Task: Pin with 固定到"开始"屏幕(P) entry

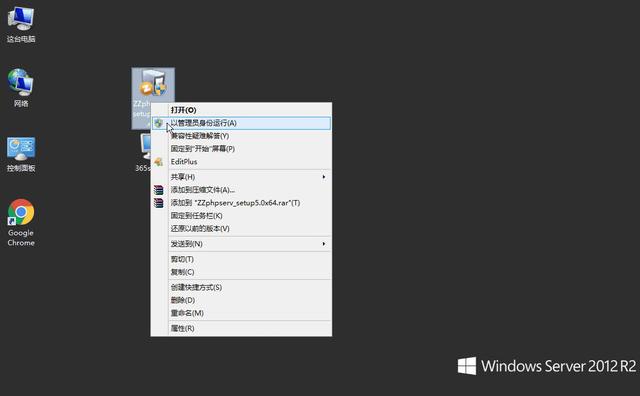Action: click(x=241, y=149)
